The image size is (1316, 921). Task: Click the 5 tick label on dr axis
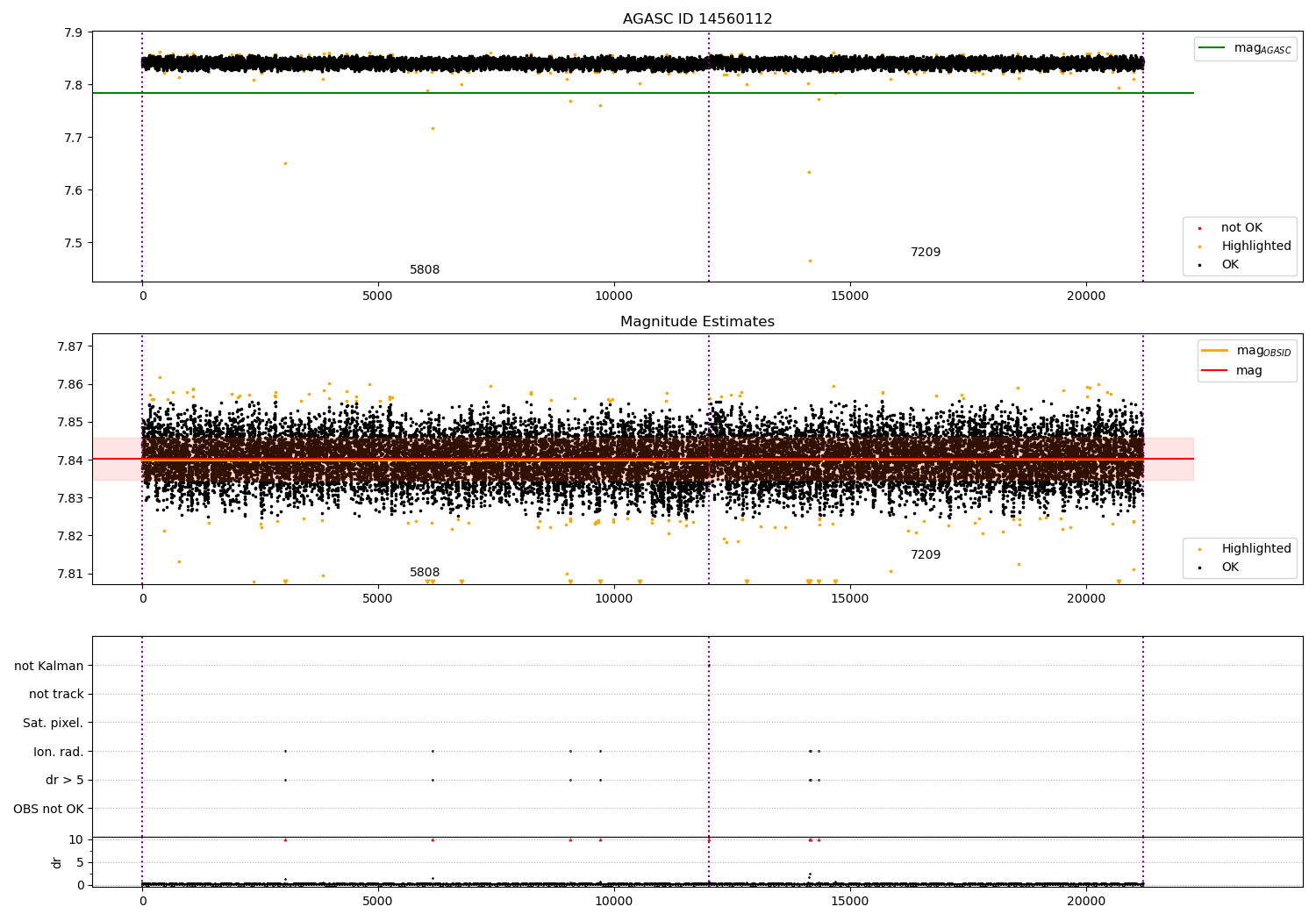(80, 863)
